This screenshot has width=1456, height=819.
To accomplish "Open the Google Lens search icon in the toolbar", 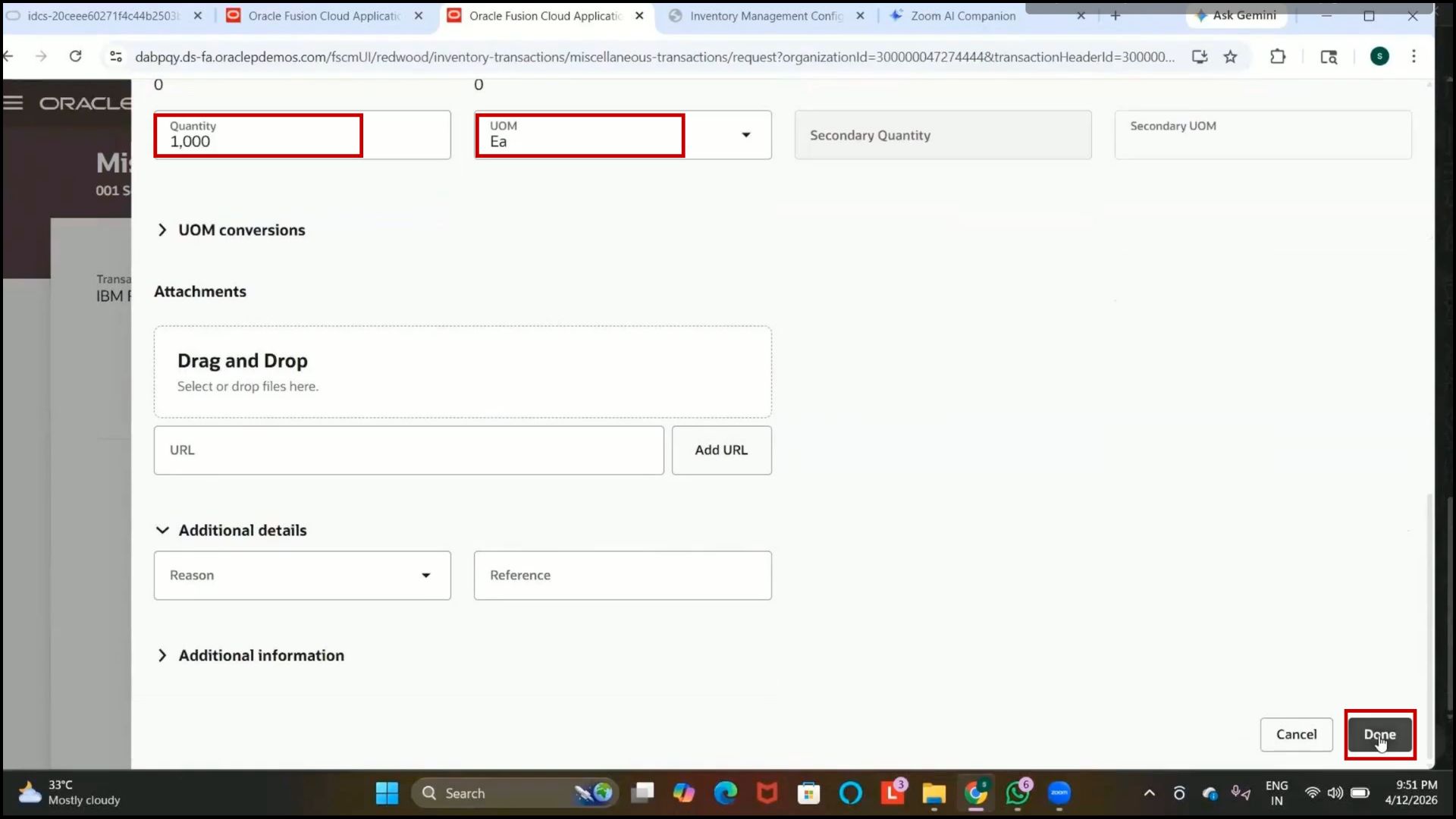I will coord(1329,57).
